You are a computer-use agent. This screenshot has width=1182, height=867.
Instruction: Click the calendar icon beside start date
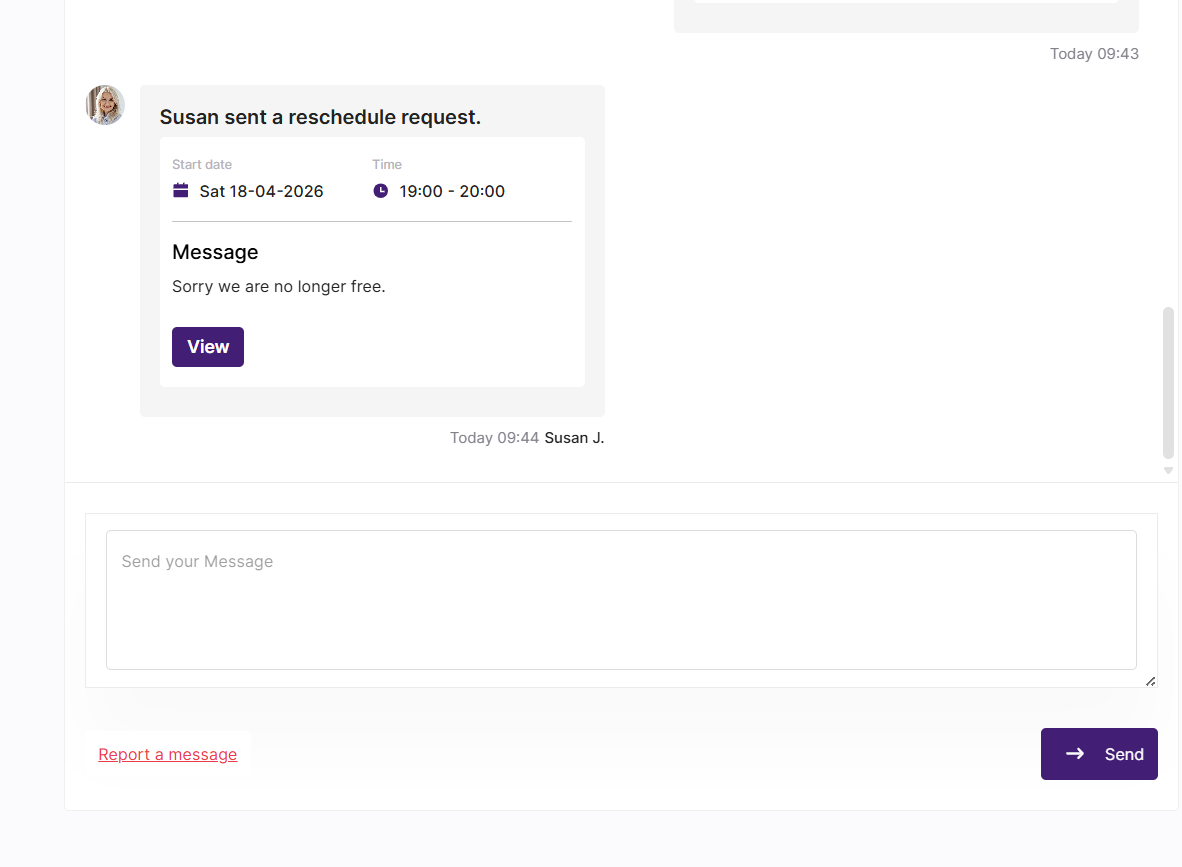pos(181,190)
